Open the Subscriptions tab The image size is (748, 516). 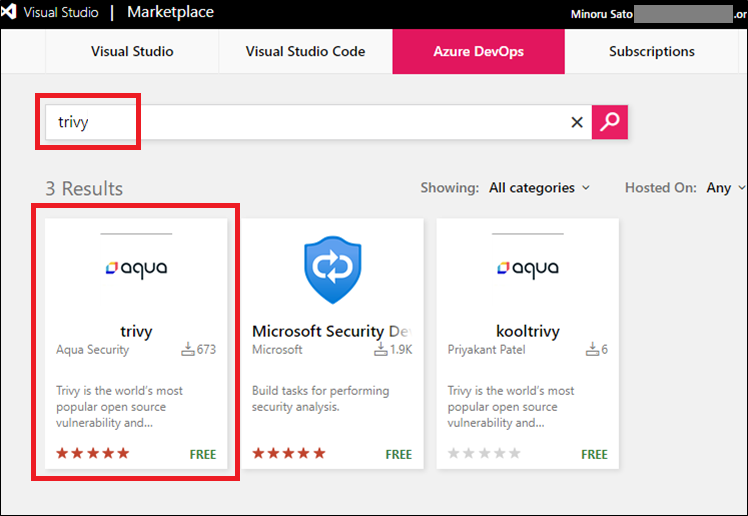[x=652, y=52]
